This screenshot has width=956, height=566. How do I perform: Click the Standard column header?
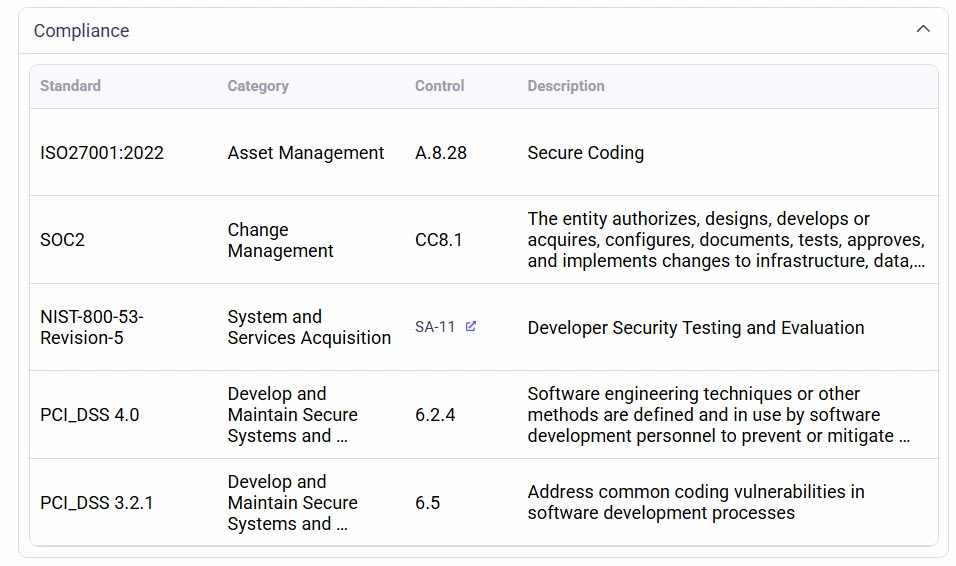click(71, 86)
